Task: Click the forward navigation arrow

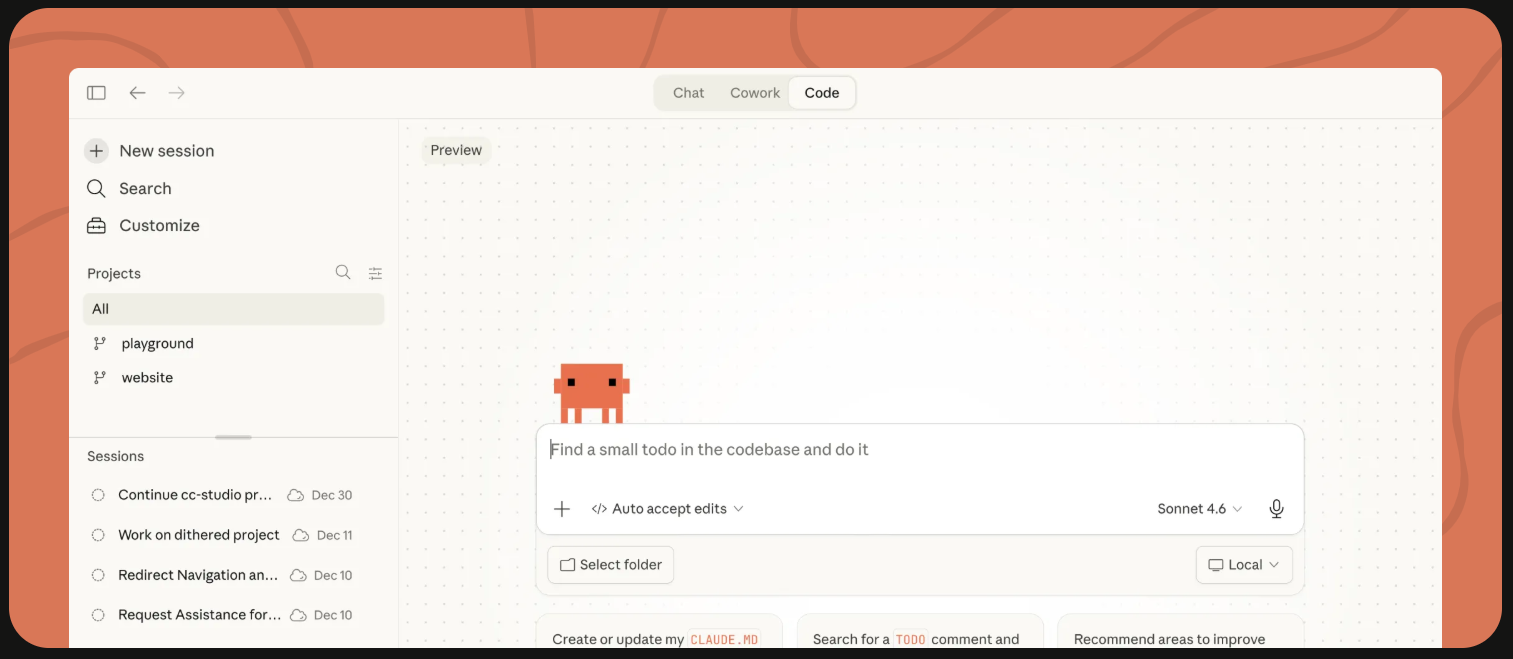Action: [177, 93]
